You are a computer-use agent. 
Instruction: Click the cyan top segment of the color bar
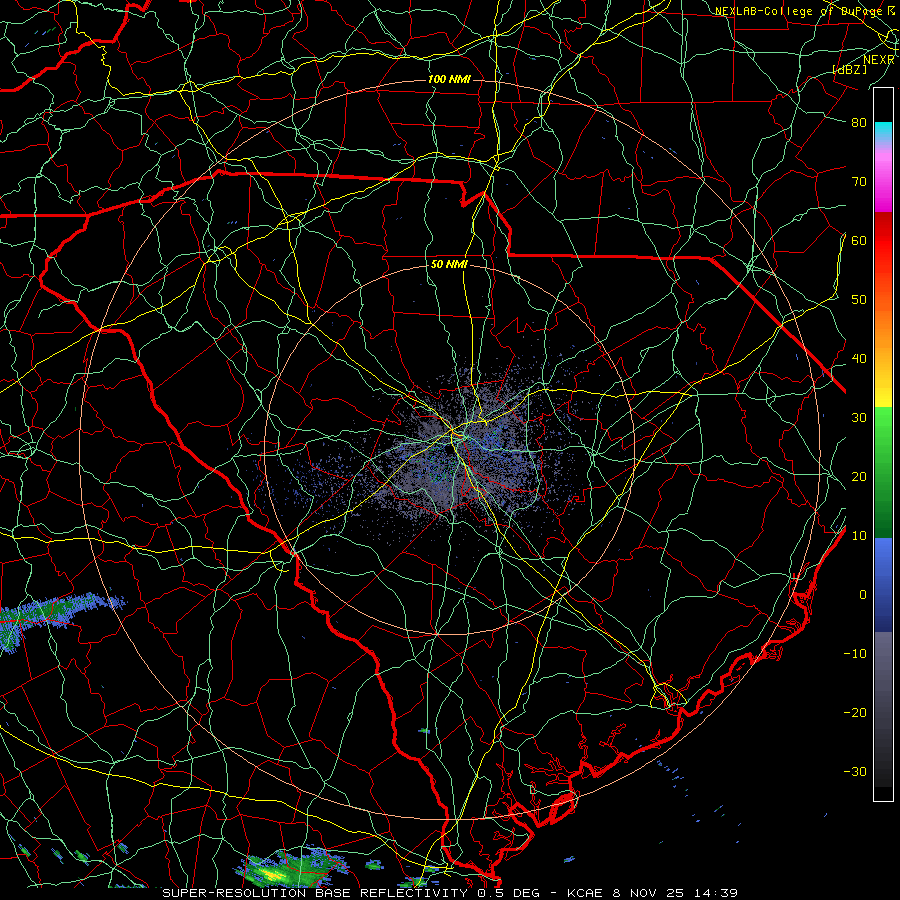coord(883,132)
